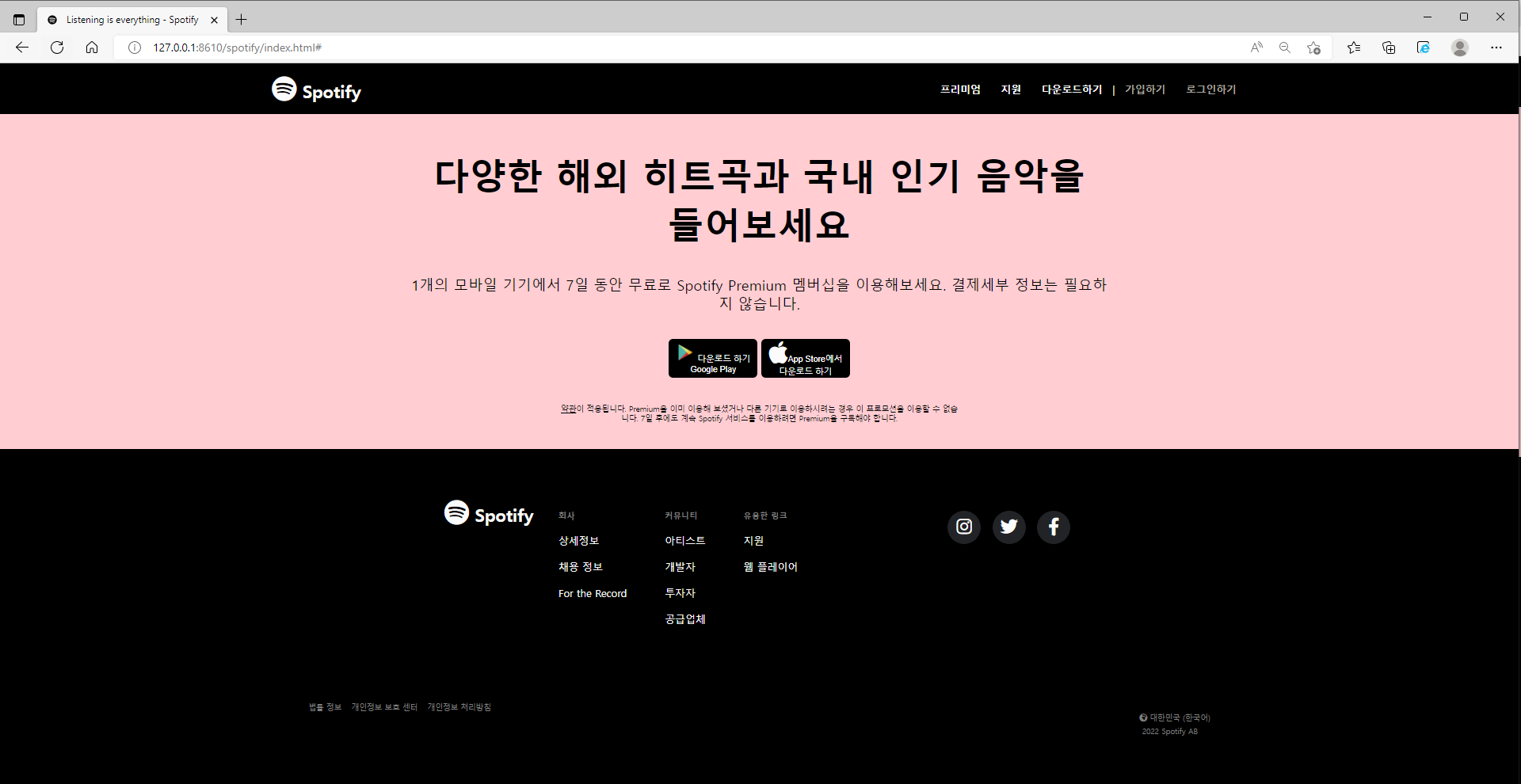The width and height of the screenshot is (1521, 784).
Task: Open the Favorites list
Action: (x=1354, y=48)
